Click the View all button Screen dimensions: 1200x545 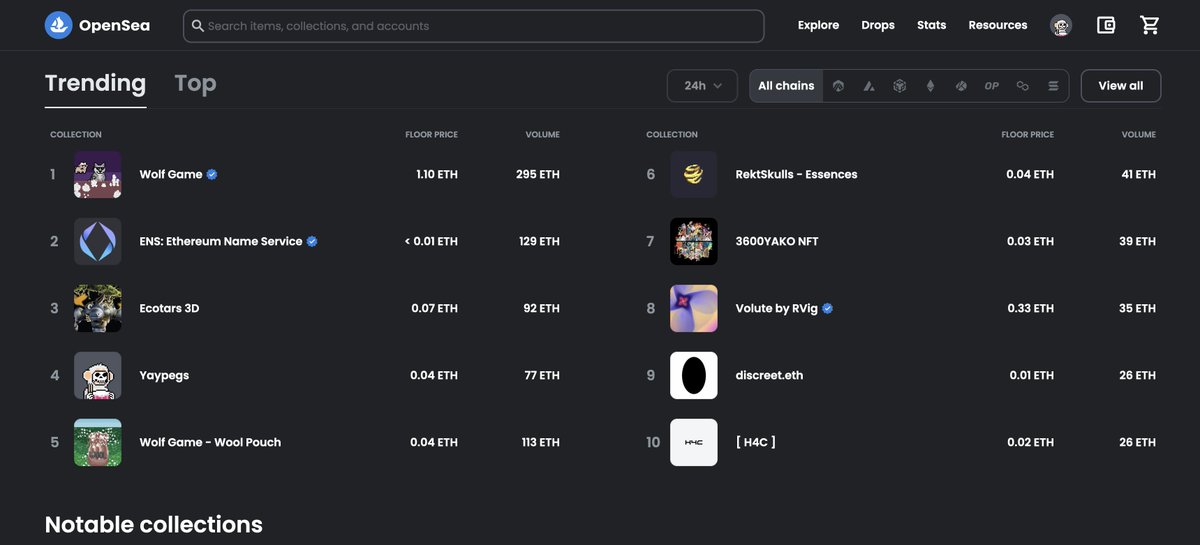click(1120, 86)
